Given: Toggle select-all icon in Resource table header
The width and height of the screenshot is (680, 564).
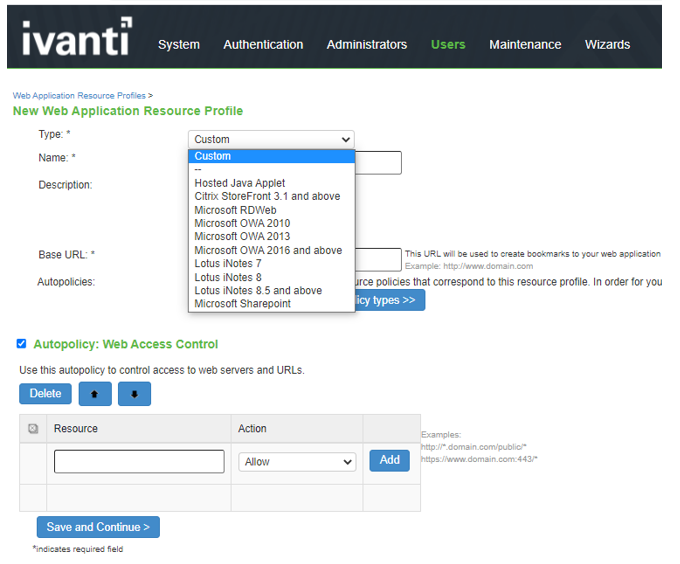Looking at the screenshot, I should point(33,429).
